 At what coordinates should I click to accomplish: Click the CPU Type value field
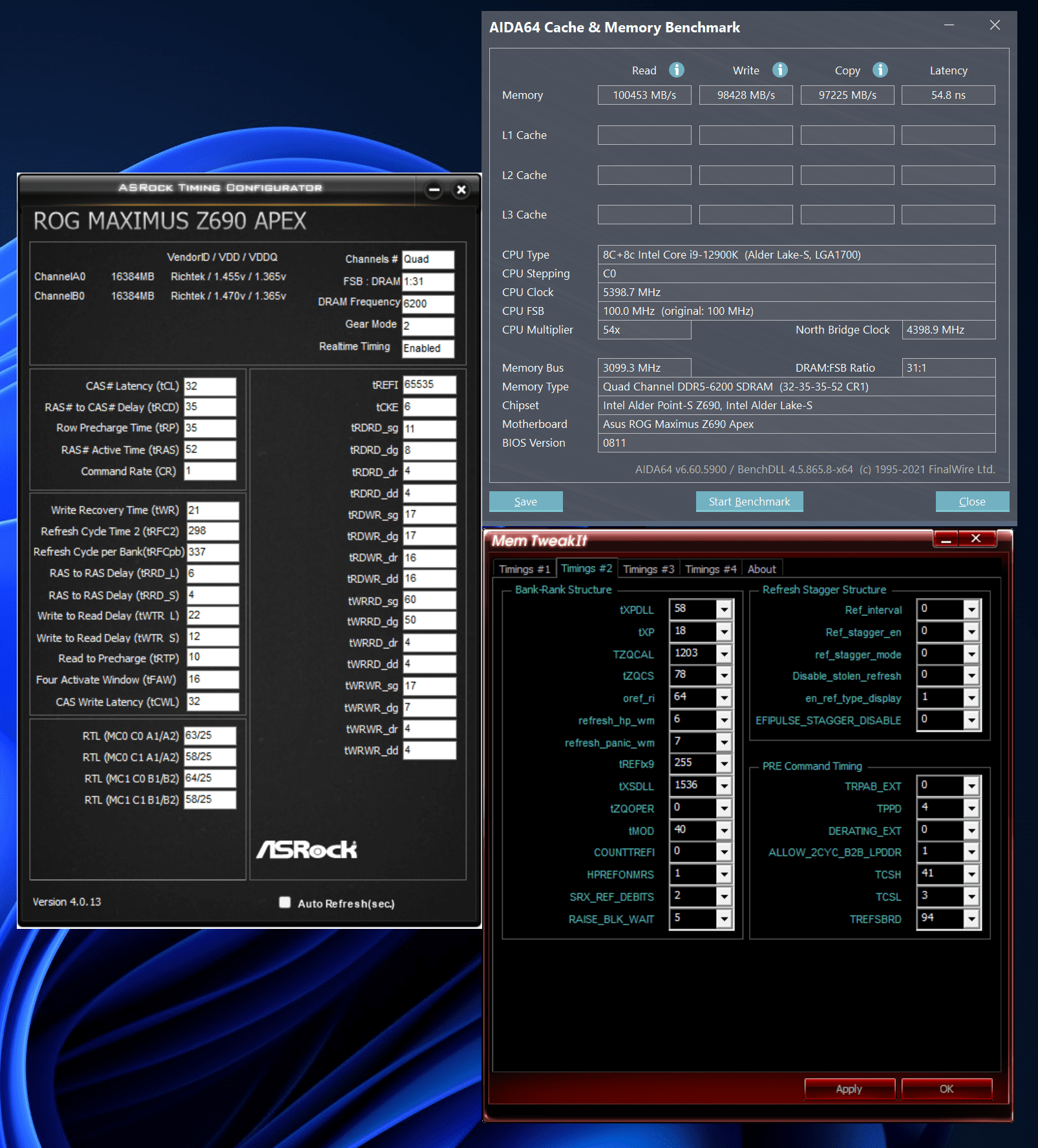pyautogui.click(x=796, y=255)
